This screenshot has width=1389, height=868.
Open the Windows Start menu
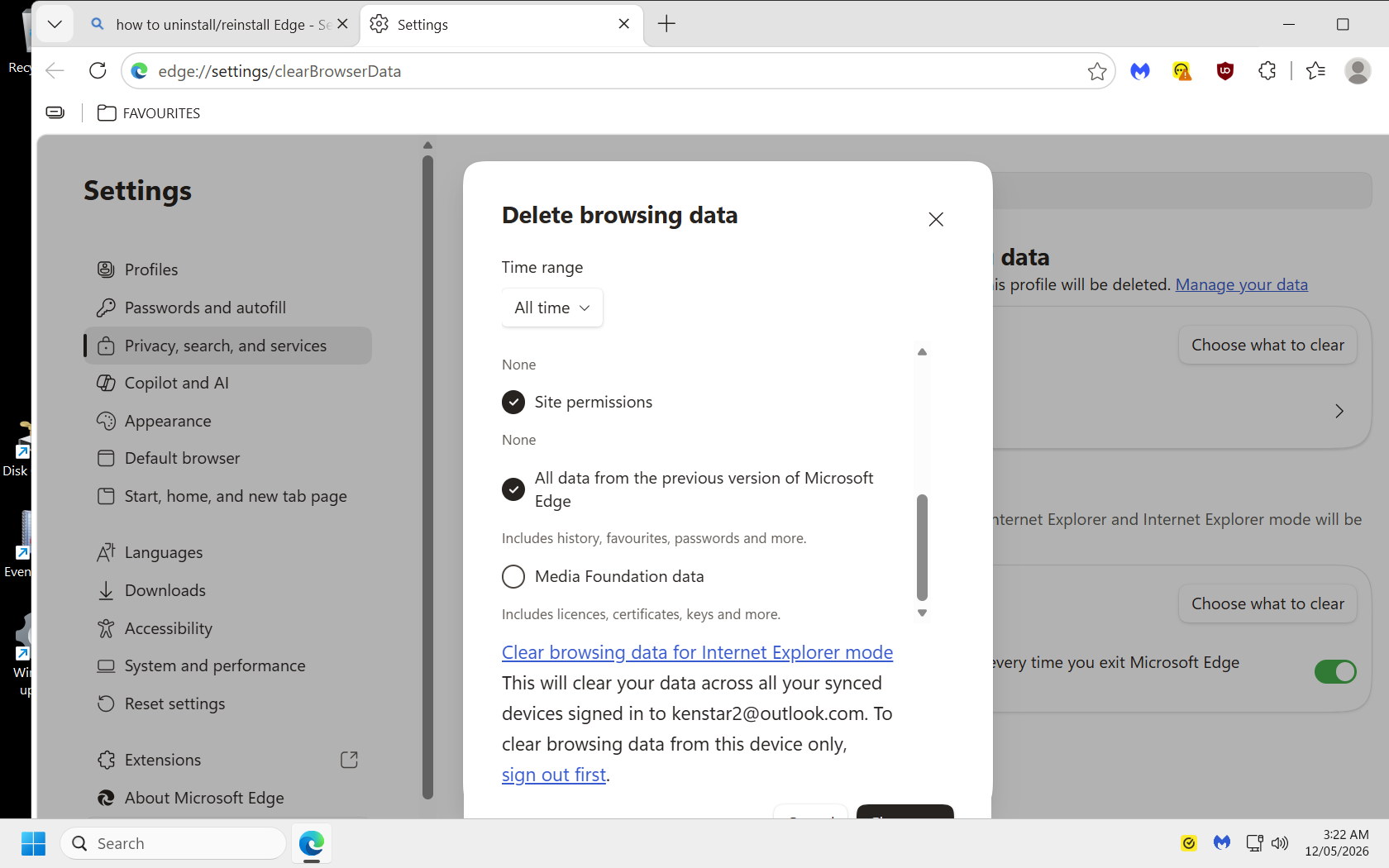point(33,843)
